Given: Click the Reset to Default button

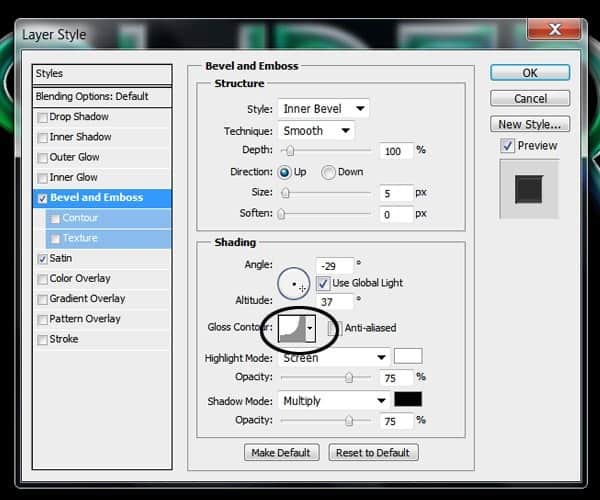Looking at the screenshot, I should pos(373,453).
